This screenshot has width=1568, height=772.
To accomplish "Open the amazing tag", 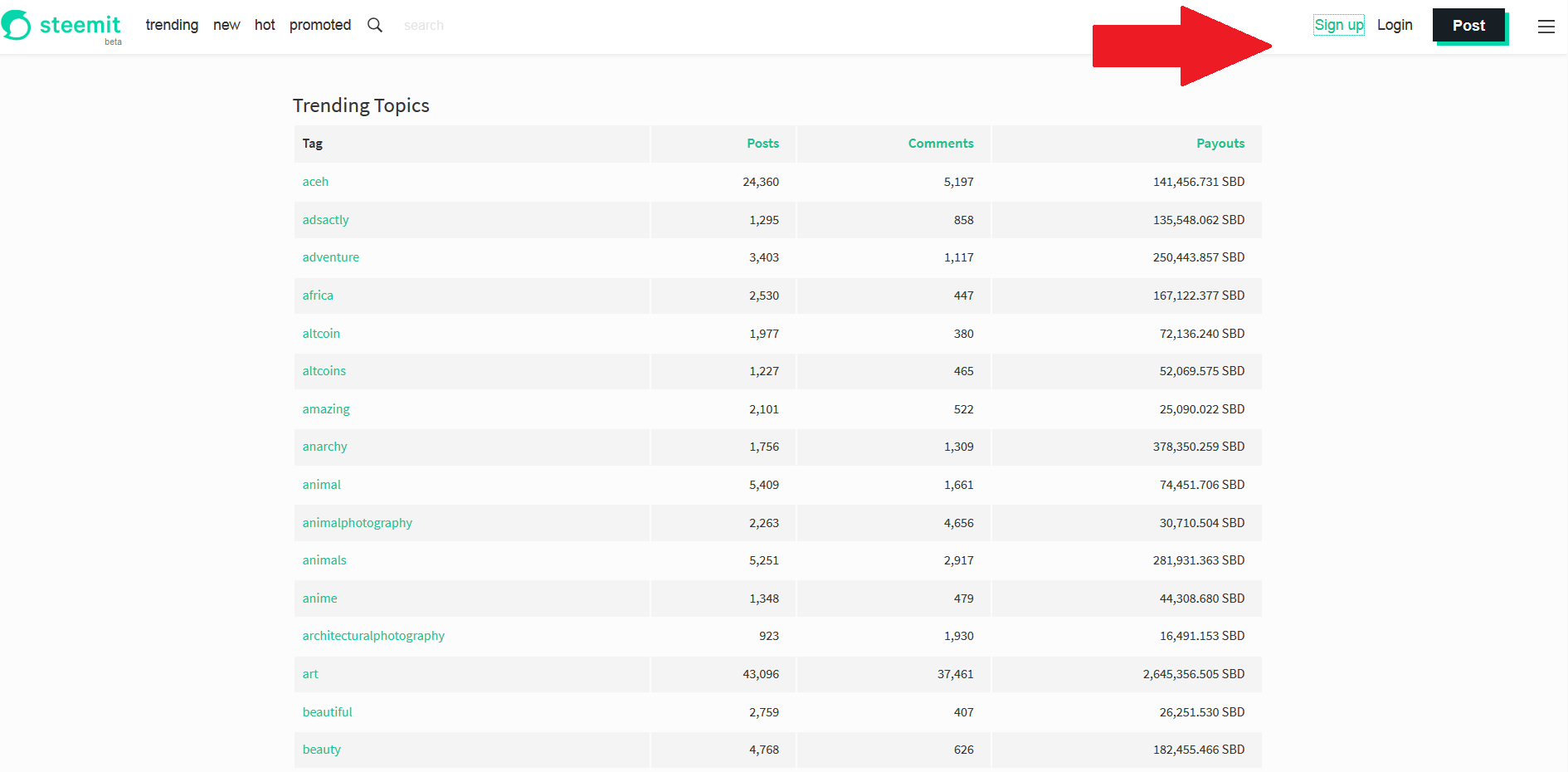I will click(326, 409).
